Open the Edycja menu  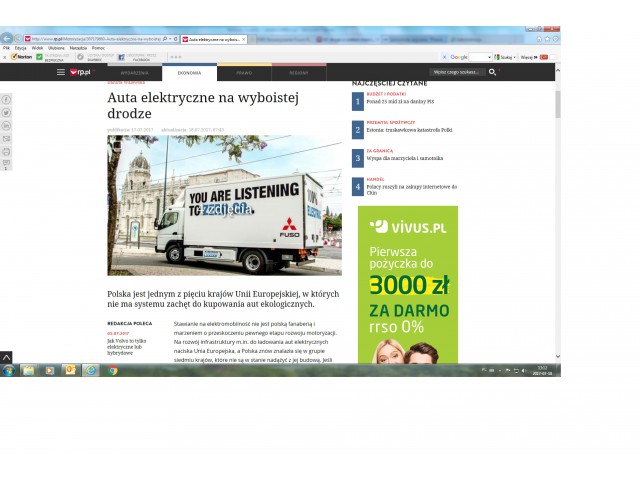pos(20,47)
